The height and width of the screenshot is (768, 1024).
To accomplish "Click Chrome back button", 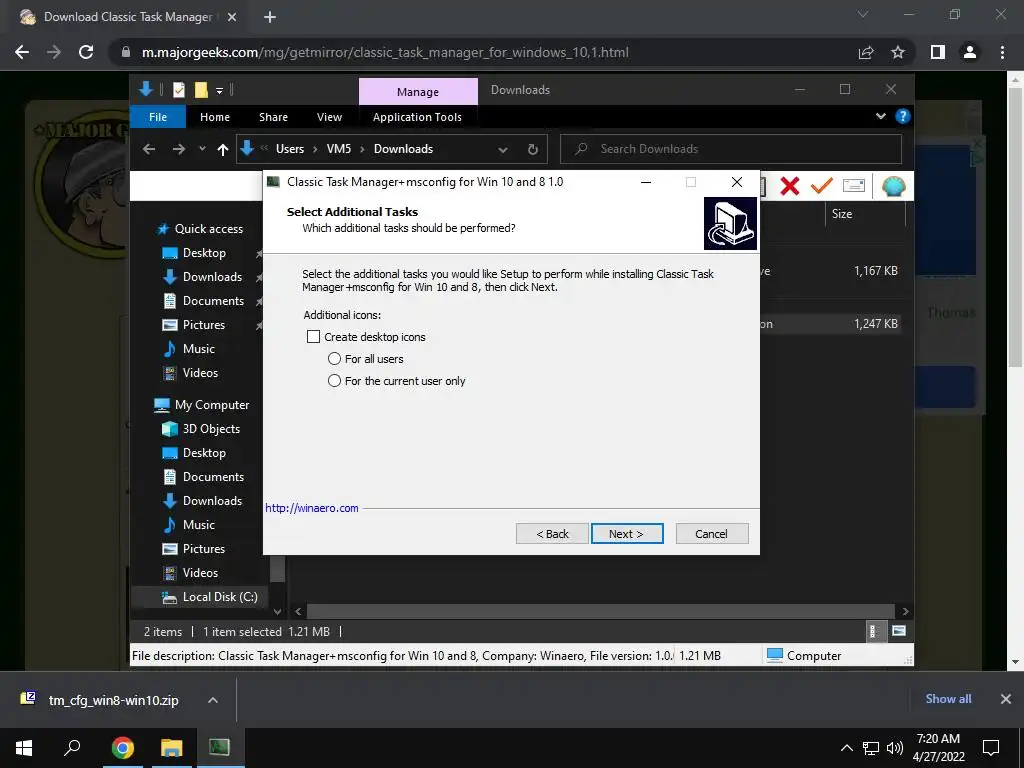I will tap(22, 52).
